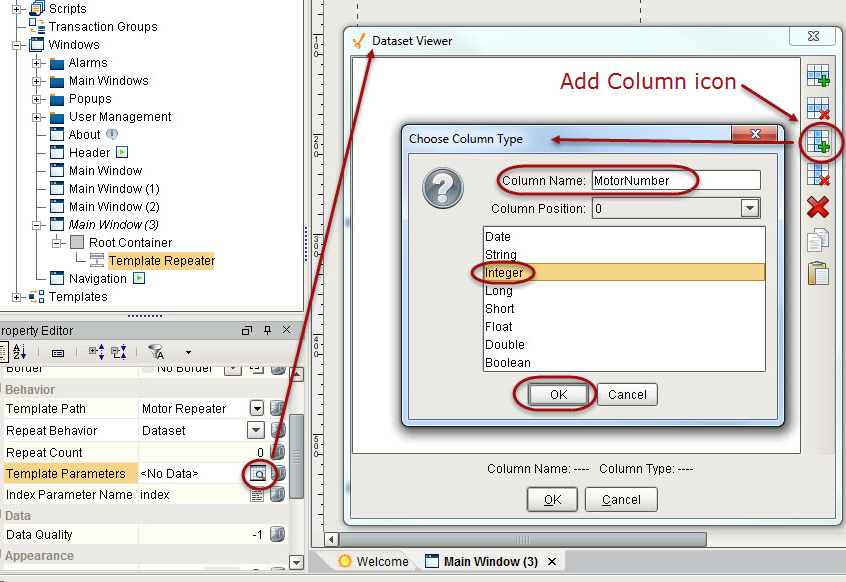Sort properties alphabetically in Property Editor
The image size is (846, 582).
[20, 352]
